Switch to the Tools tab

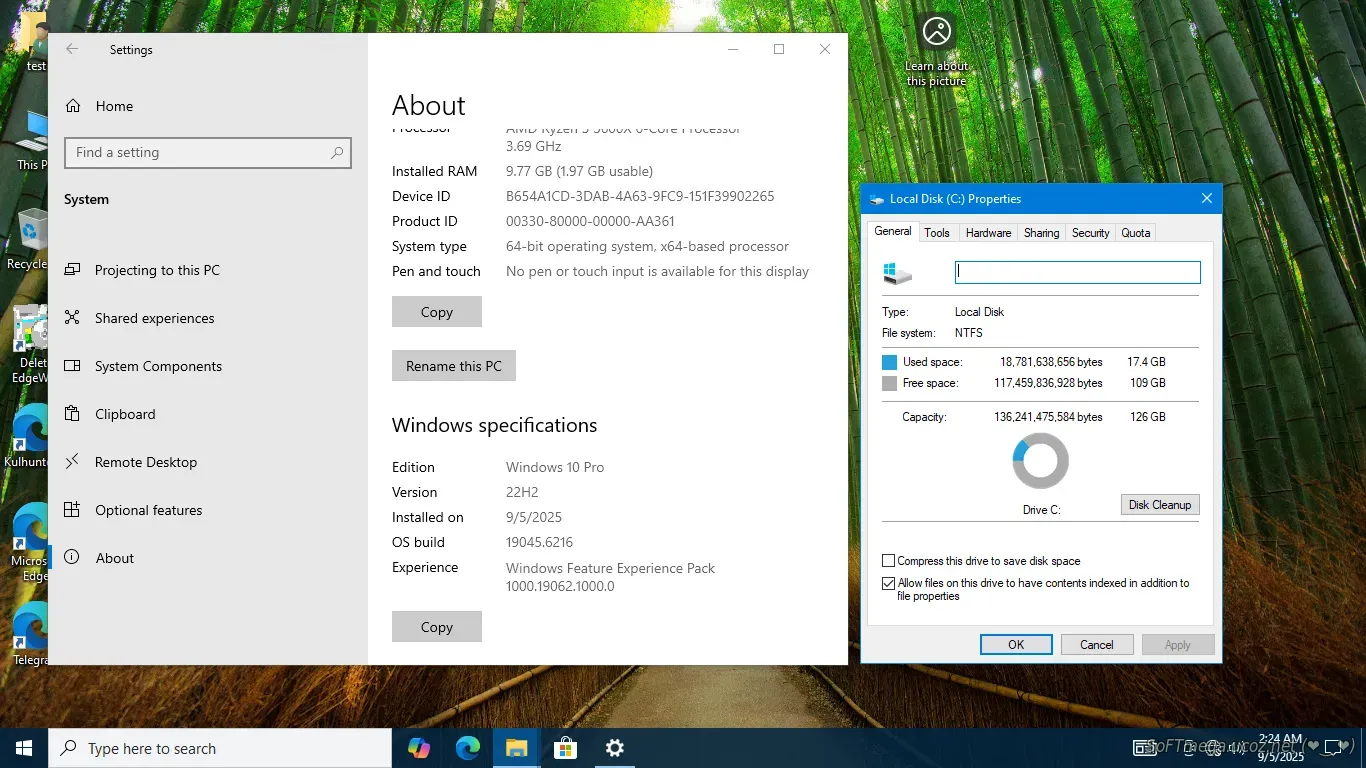(x=937, y=233)
